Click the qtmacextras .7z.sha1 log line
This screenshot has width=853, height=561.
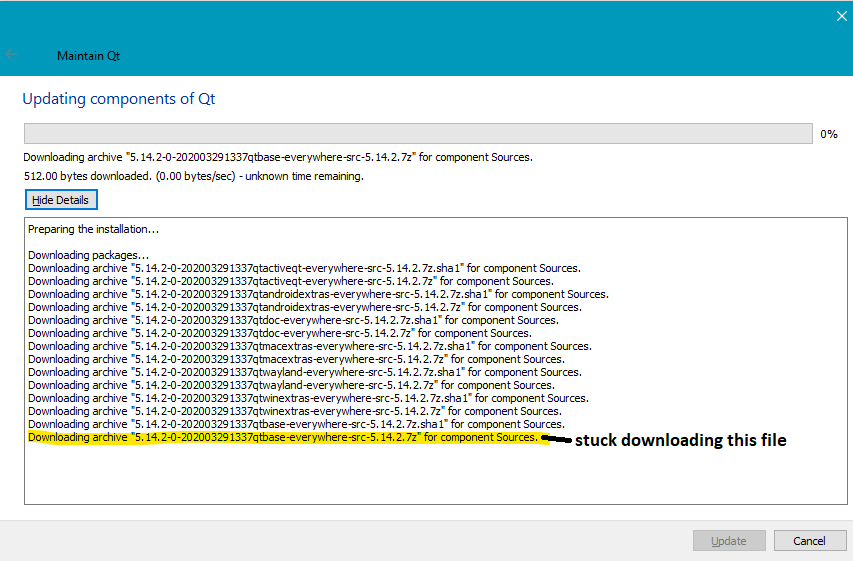[309, 346]
